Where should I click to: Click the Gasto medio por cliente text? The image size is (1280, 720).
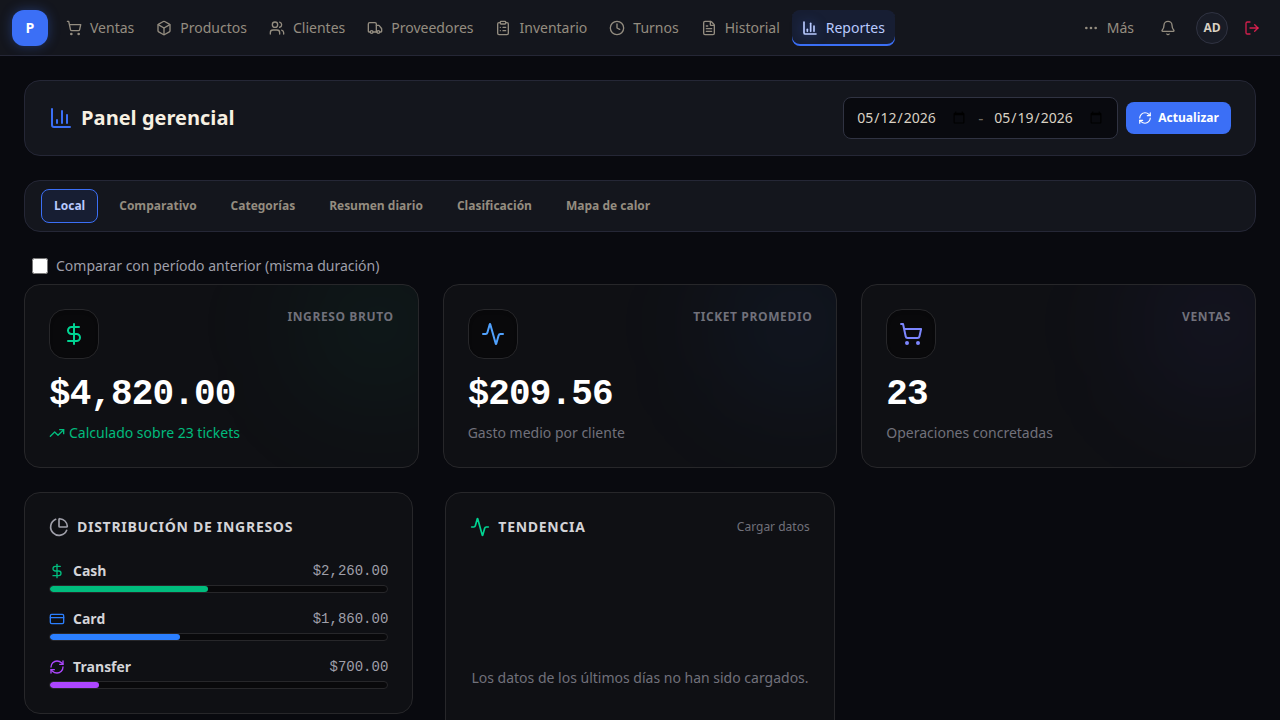point(546,433)
